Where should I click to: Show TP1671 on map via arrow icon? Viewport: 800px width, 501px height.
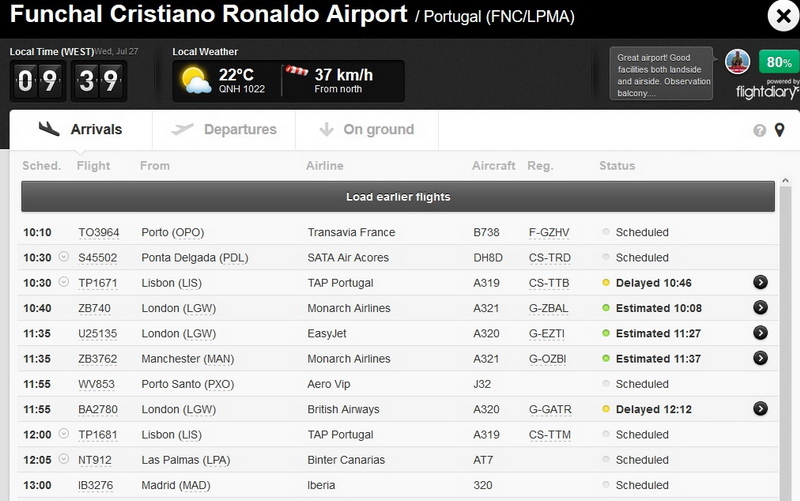(x=760, y=282)
